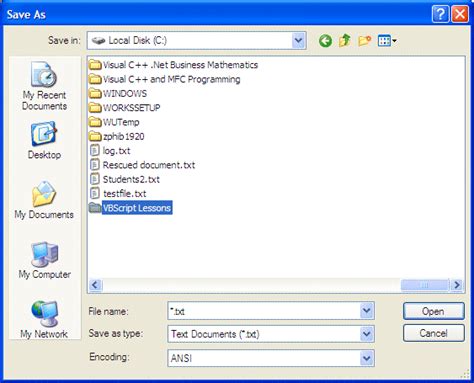Click the horizontal scrollbar right arrow

pos(457,285)
